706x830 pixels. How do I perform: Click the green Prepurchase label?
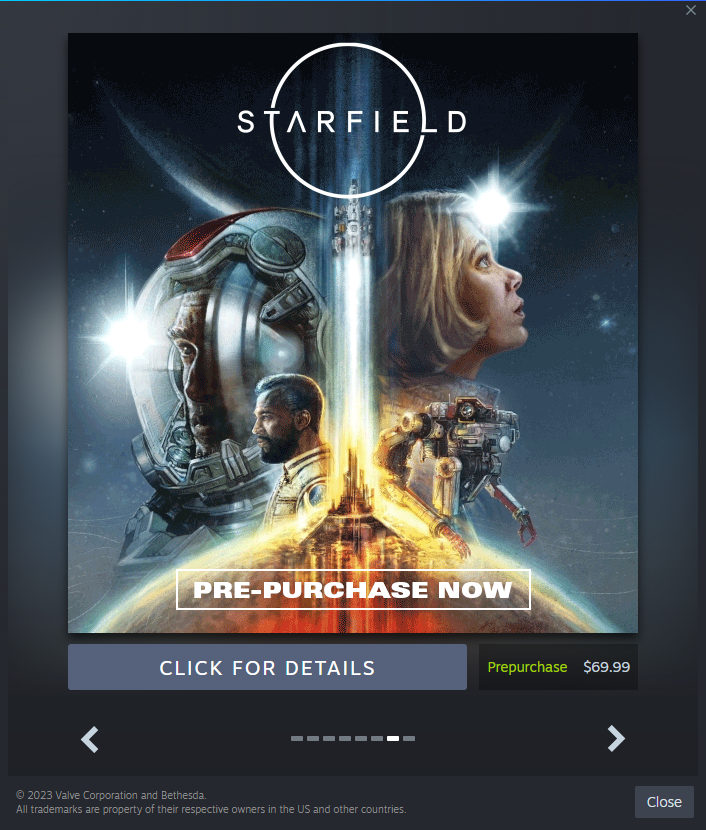click(x=527, y=667)
